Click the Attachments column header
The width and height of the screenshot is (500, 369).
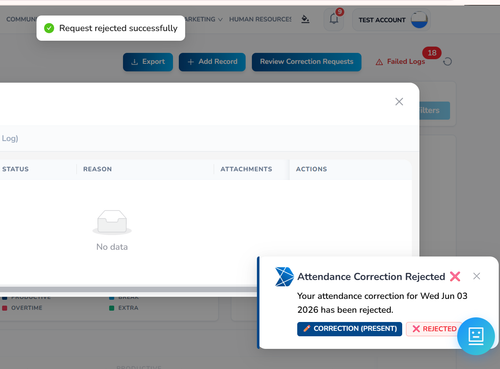246,169
